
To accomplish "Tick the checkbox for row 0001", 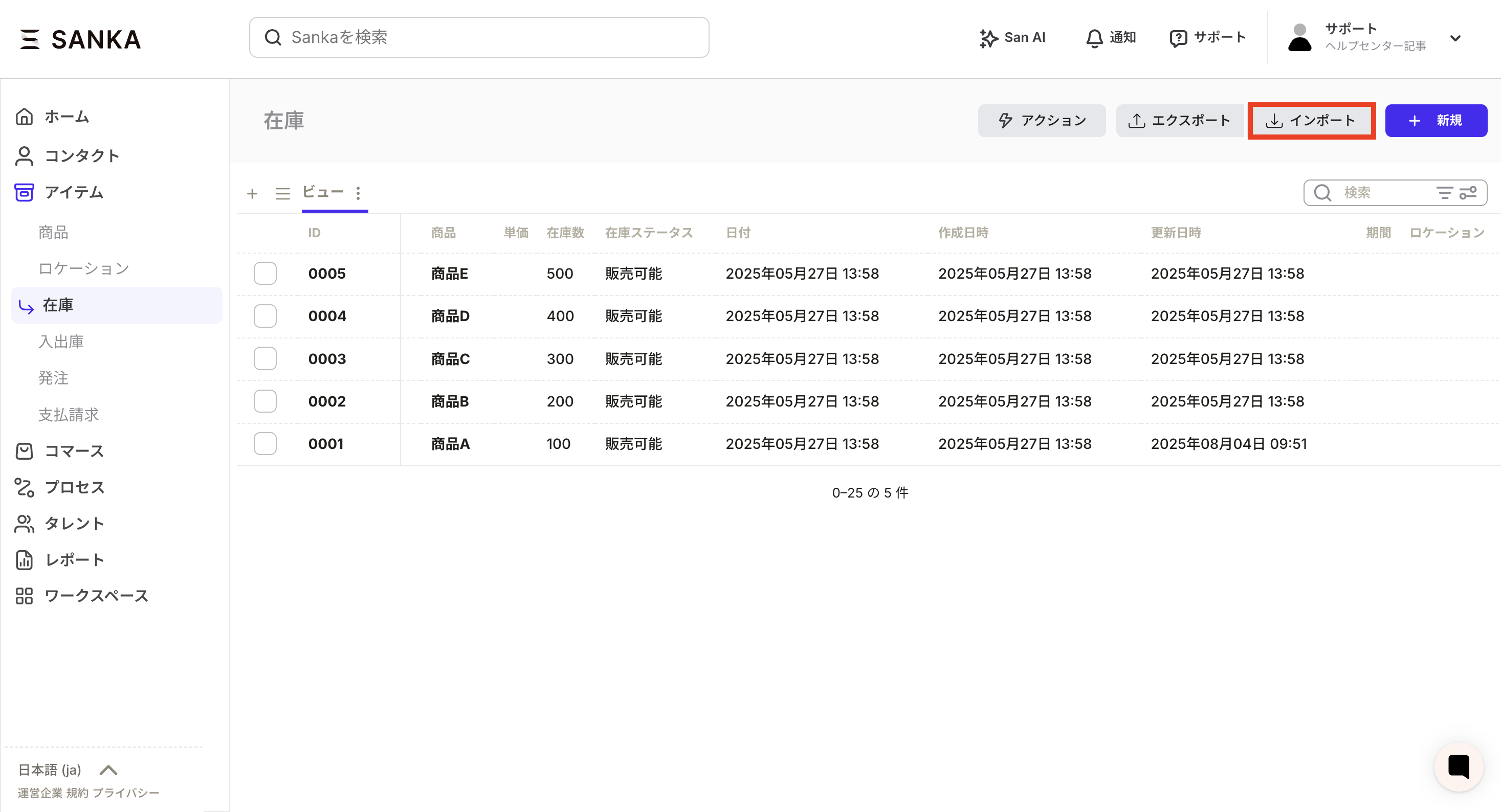I will (265, 444).
